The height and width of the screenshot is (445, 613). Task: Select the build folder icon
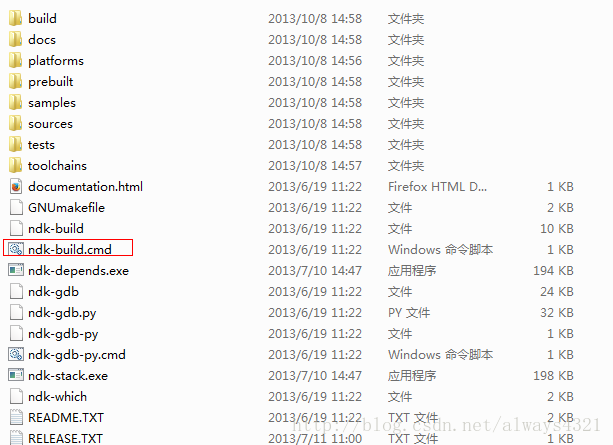point(16,18)
